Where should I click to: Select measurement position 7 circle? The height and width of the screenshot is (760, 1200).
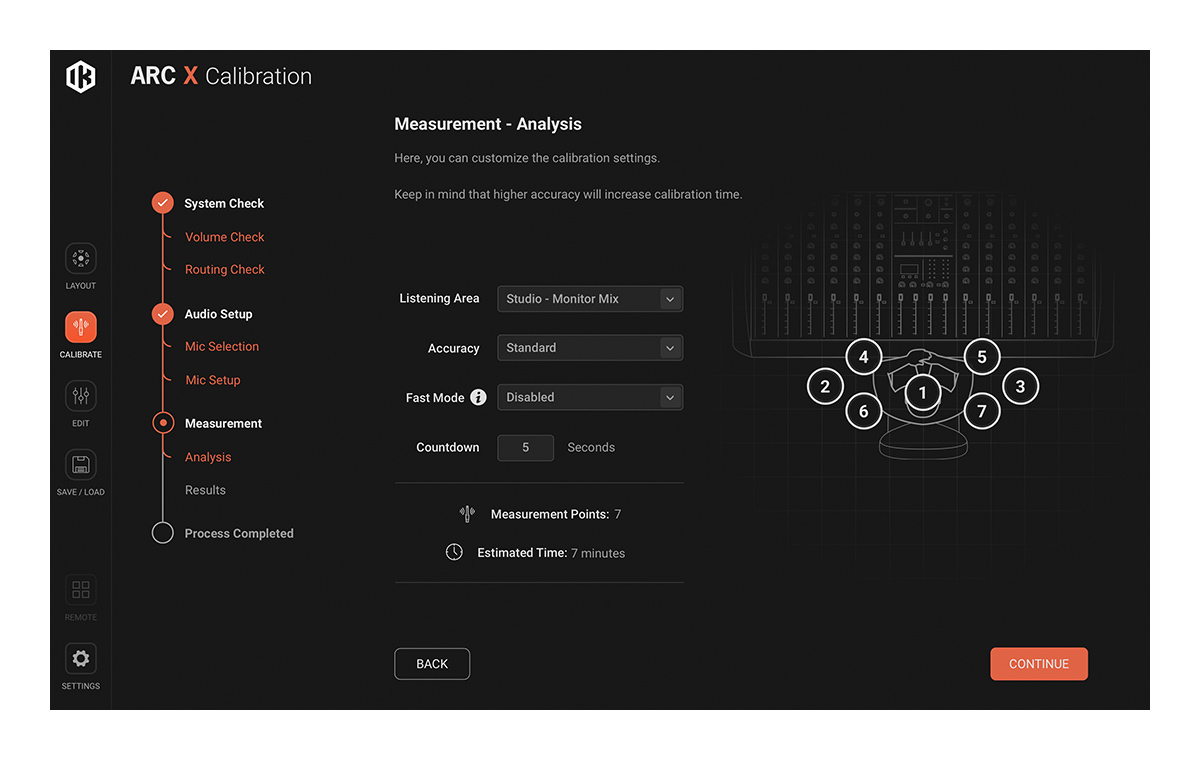[982, 411]
